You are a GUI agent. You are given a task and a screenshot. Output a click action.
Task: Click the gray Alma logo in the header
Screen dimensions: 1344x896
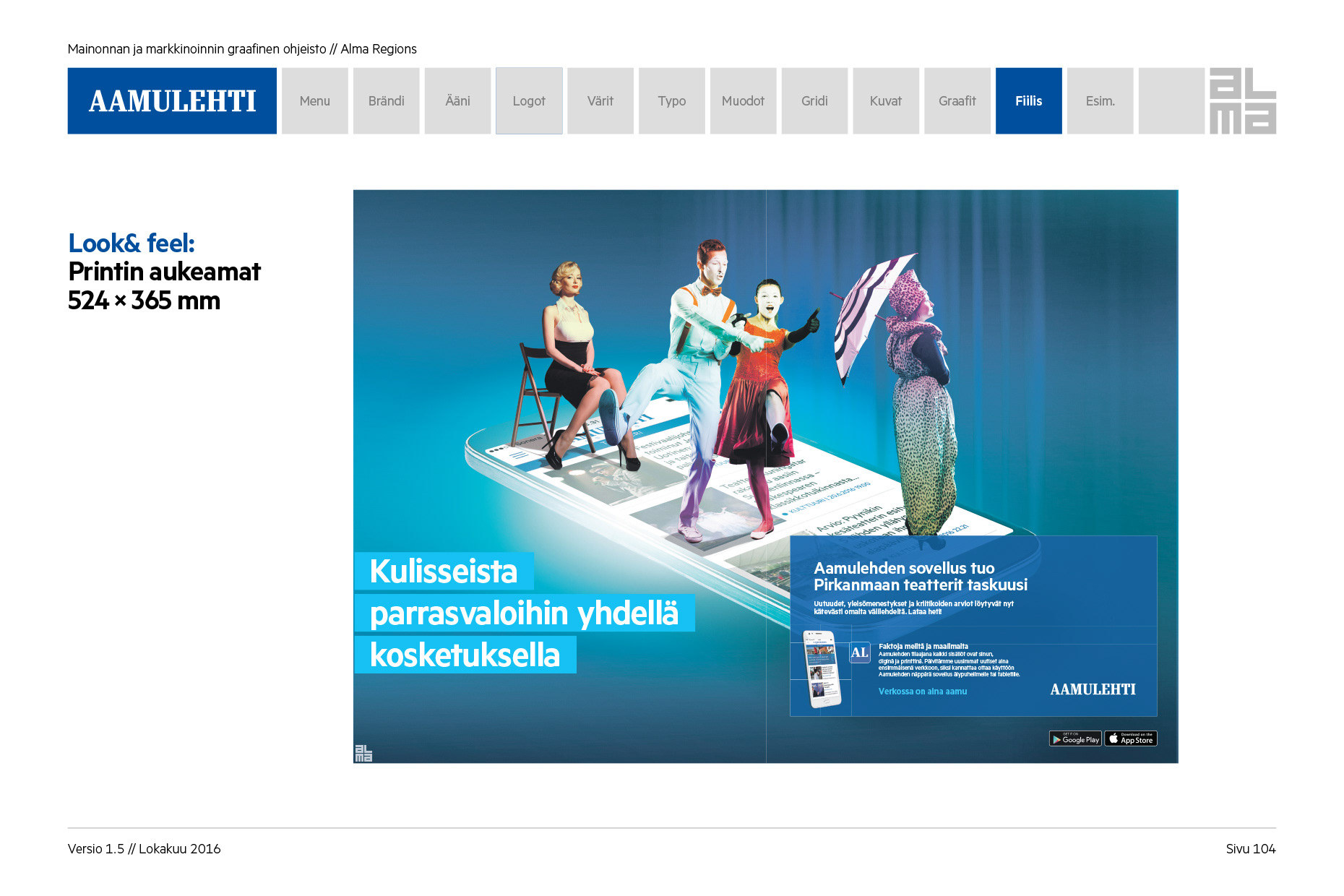[1243, 101]
